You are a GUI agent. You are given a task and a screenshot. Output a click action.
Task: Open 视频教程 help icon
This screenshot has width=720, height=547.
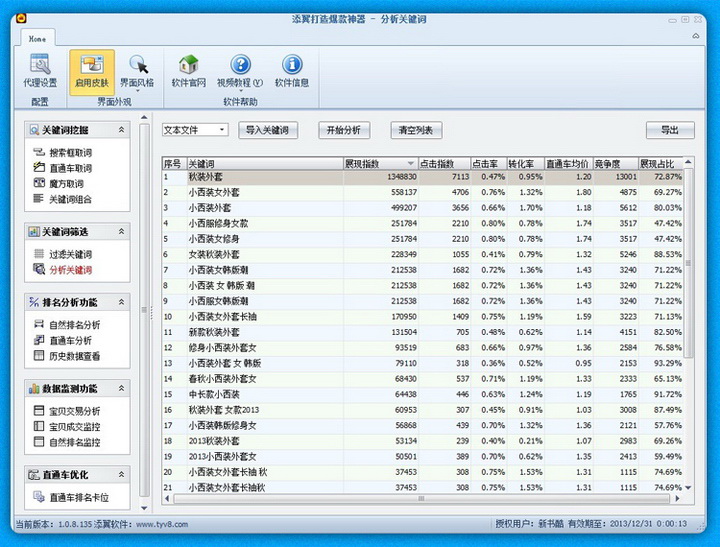240,72
